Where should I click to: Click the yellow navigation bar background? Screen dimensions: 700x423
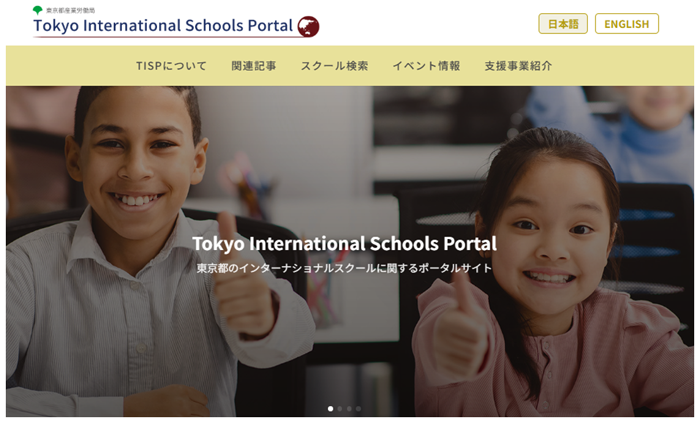[625, 66]
